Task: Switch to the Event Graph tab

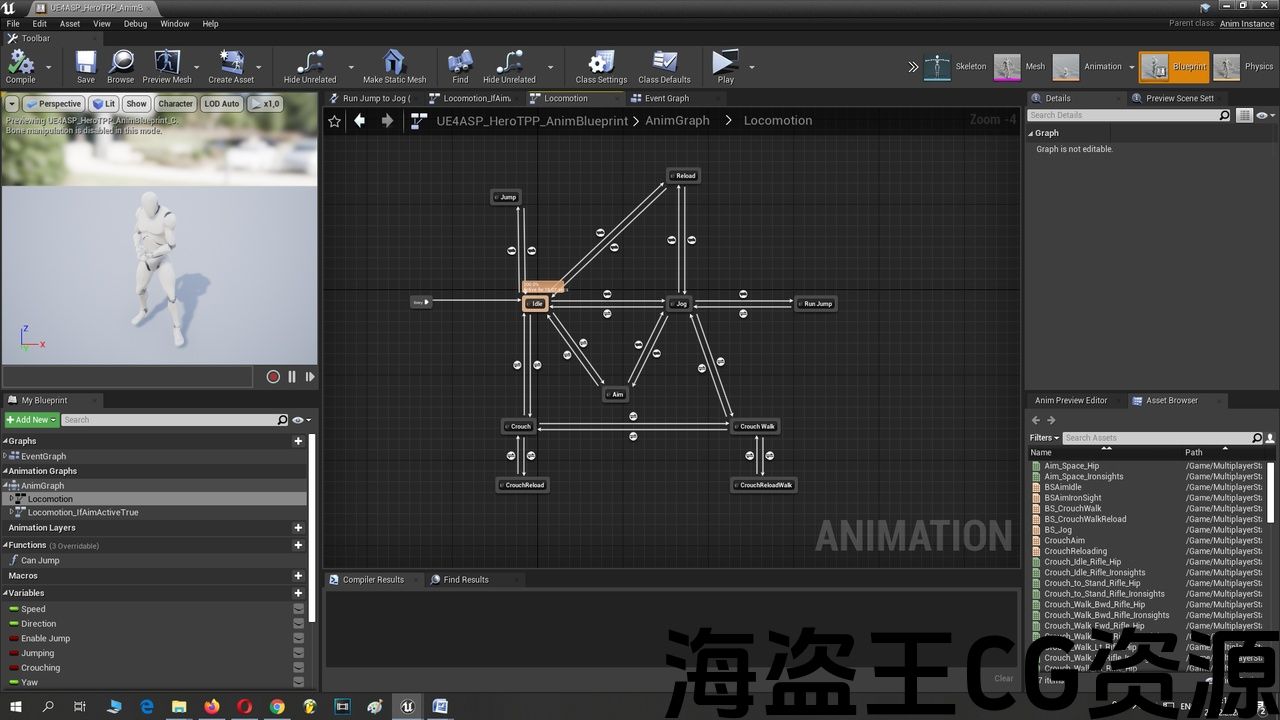Action: (x=666, y=98)
